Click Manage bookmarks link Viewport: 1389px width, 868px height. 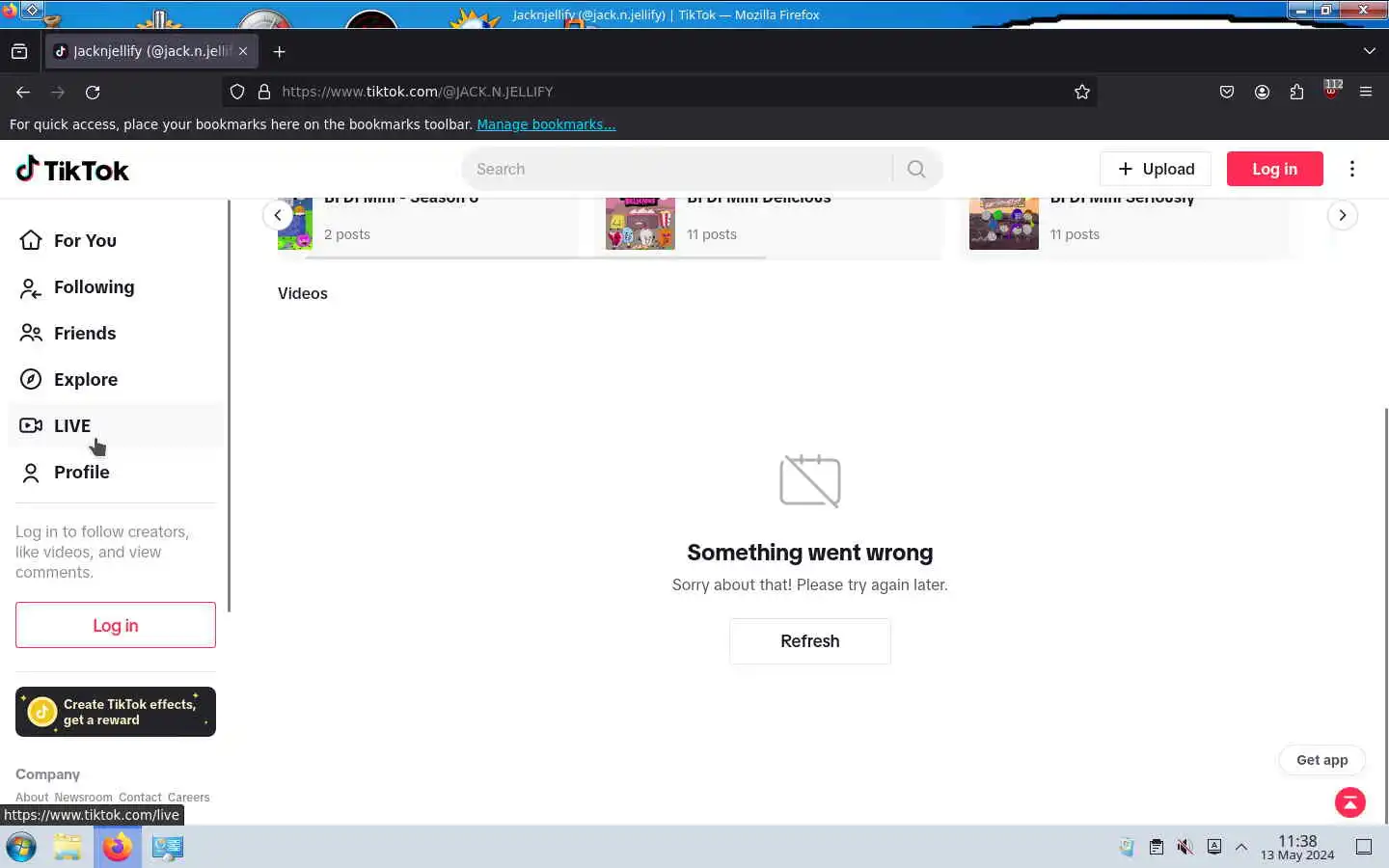(546, 124)
